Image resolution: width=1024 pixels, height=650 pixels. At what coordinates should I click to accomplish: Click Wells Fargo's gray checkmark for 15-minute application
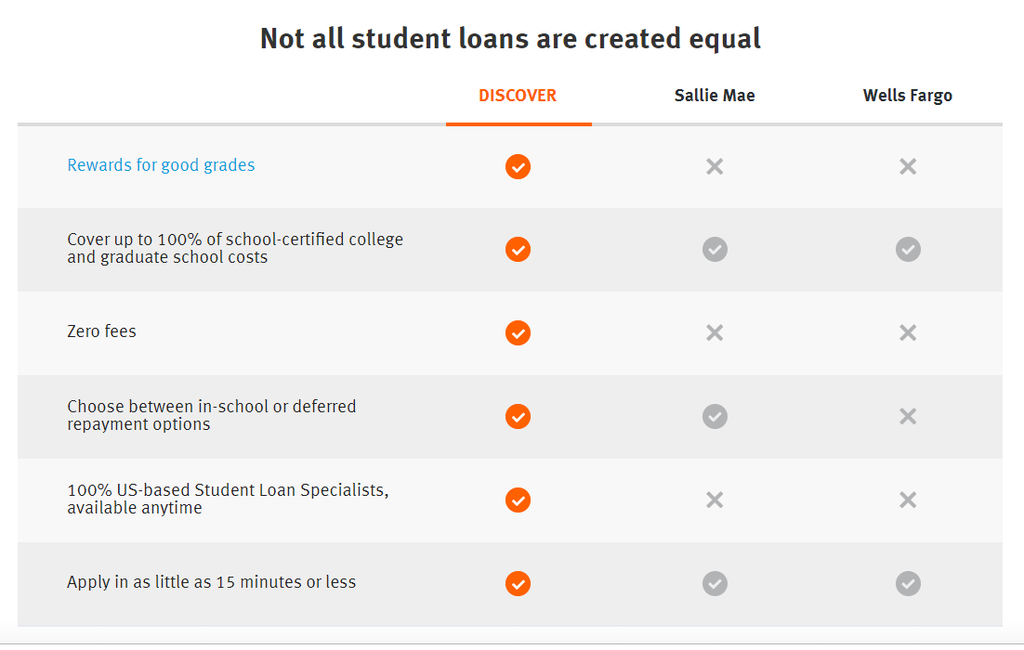point(907,583)
